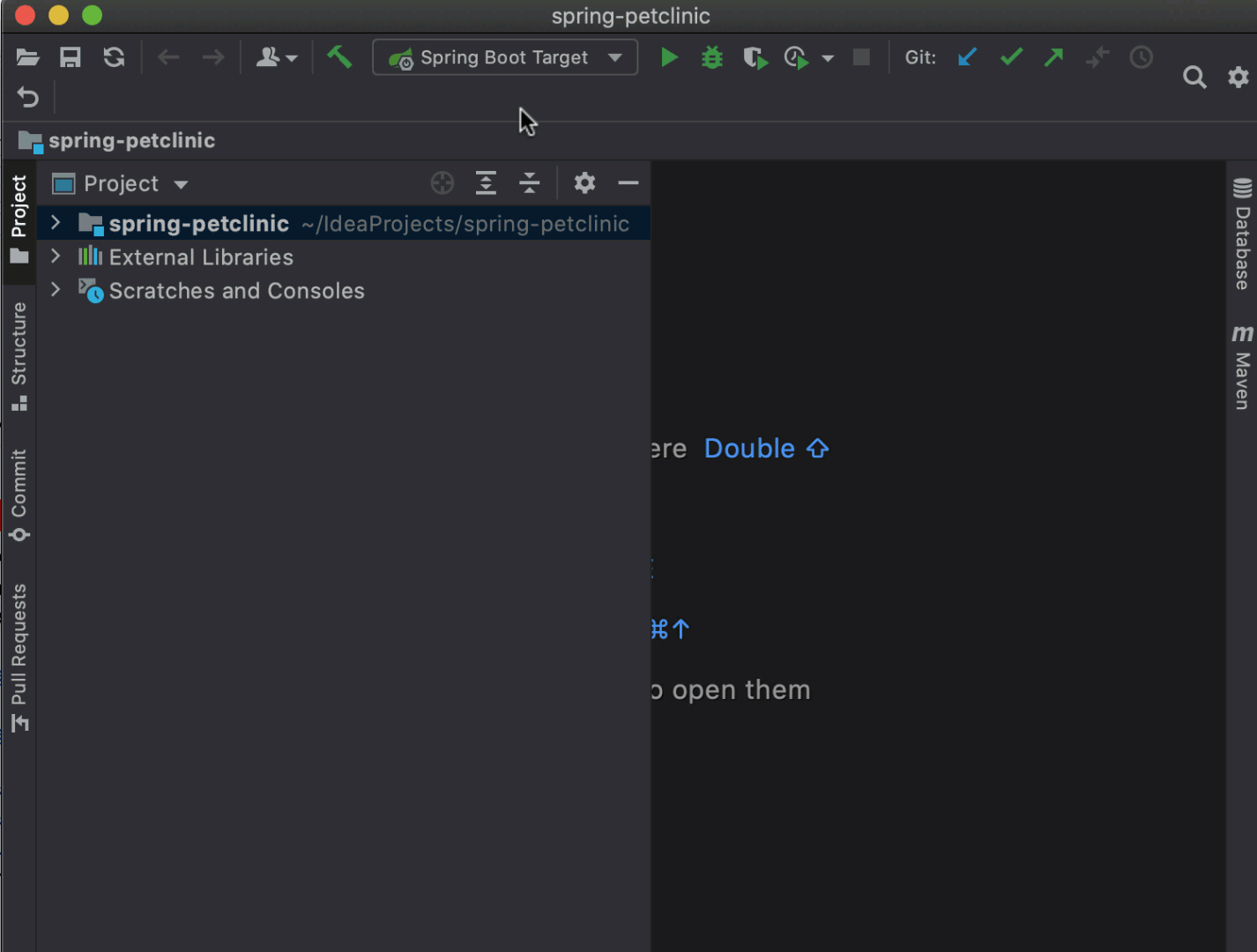Open the Structure tool window tab
The height and width of the screenshot is (952, 1257).
point(19,356)
